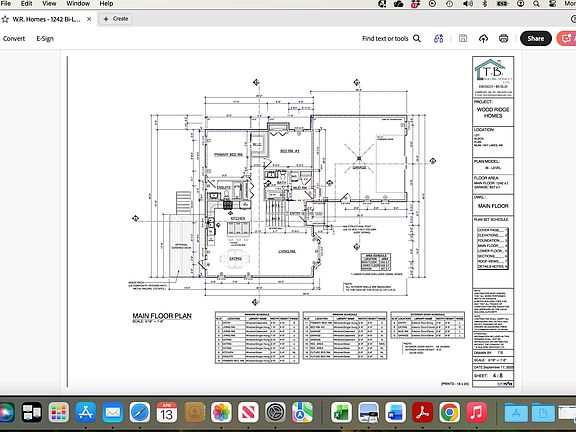Click the upload to cloud icon
This screenshot has width=576, height=432.
[x=483, y=38]
